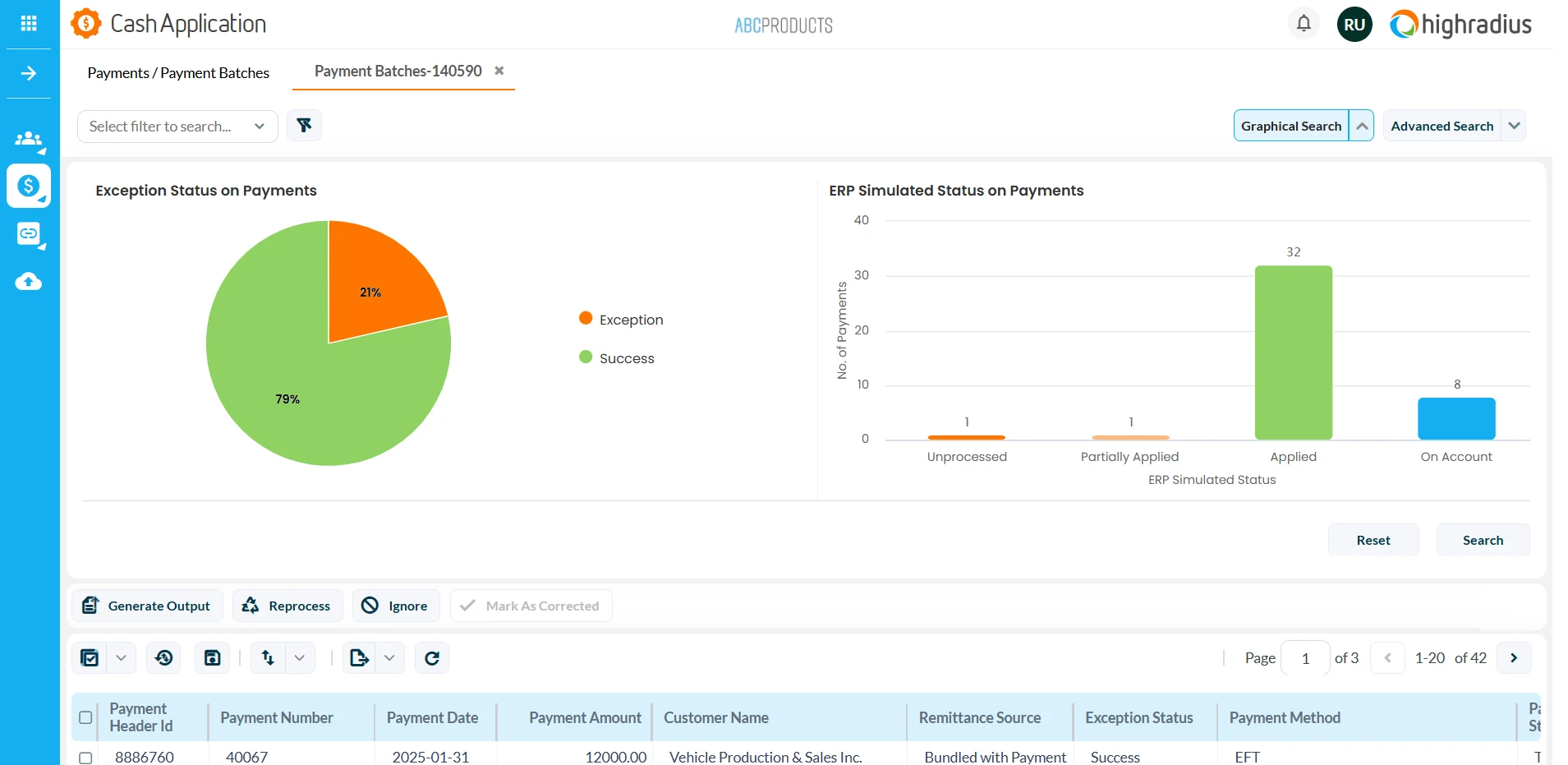The height and width of the screenshot is (765, 1568).
Task: Open the cloud upload sidebar icon
Action: click(29, 282)
